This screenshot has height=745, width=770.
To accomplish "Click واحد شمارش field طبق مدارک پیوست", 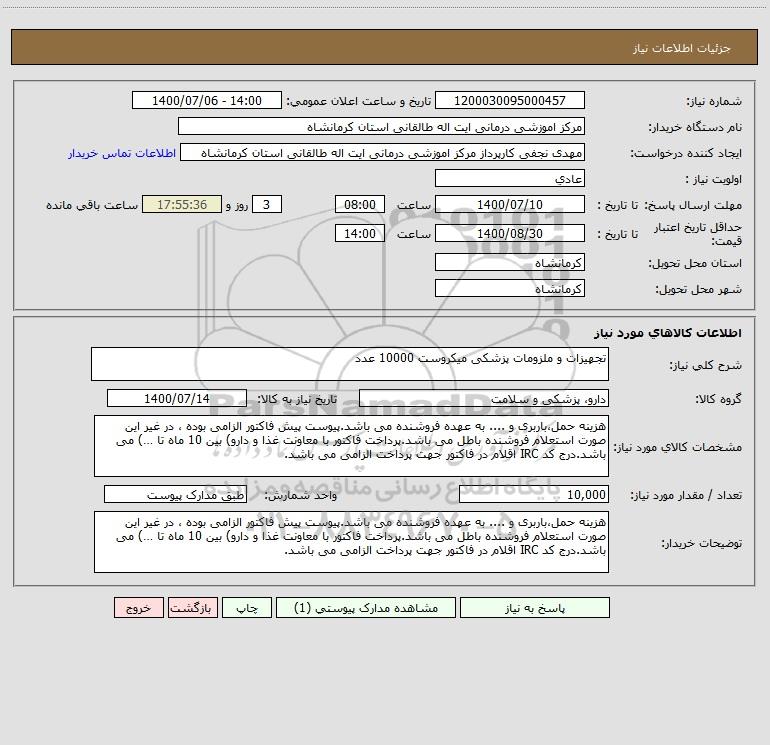I will (175, 495).
